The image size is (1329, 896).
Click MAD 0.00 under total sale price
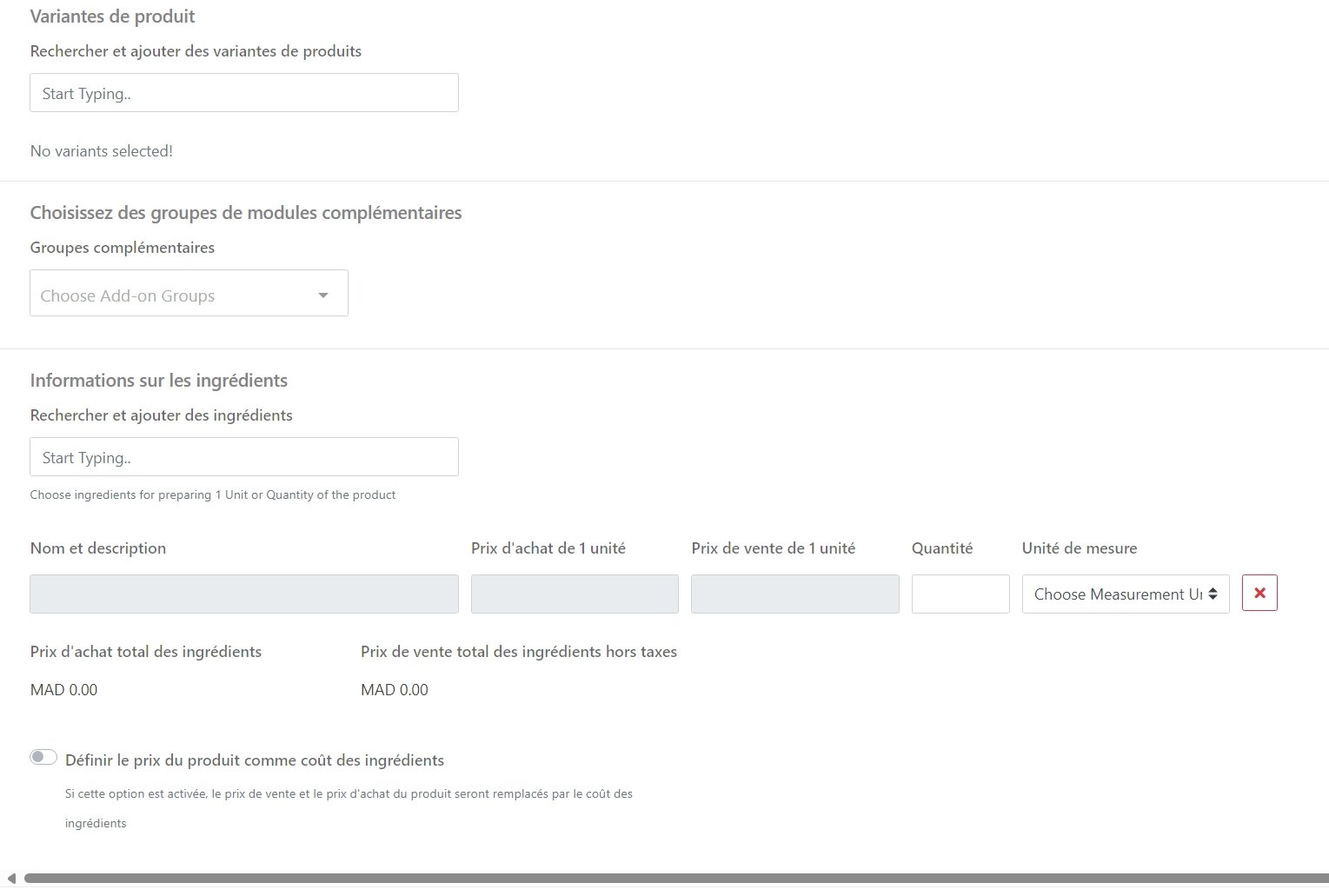(x=394, y=690)
